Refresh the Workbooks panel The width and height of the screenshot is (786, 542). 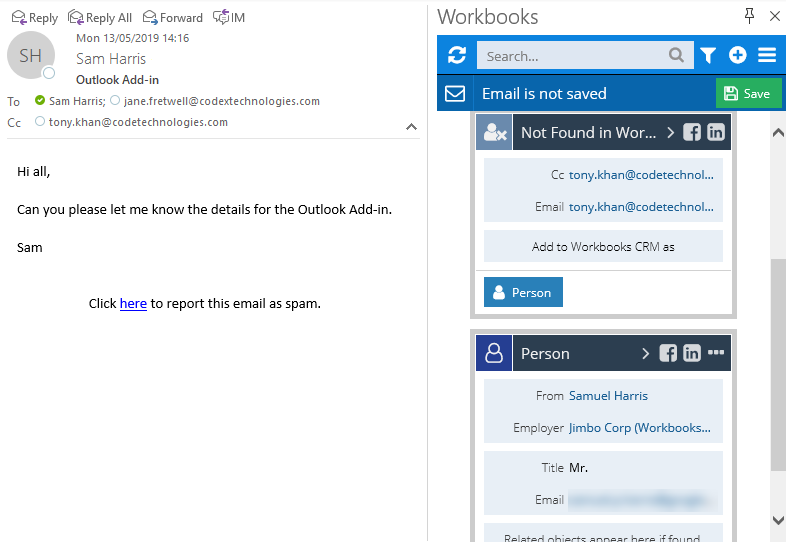click(x=457, y=55)
